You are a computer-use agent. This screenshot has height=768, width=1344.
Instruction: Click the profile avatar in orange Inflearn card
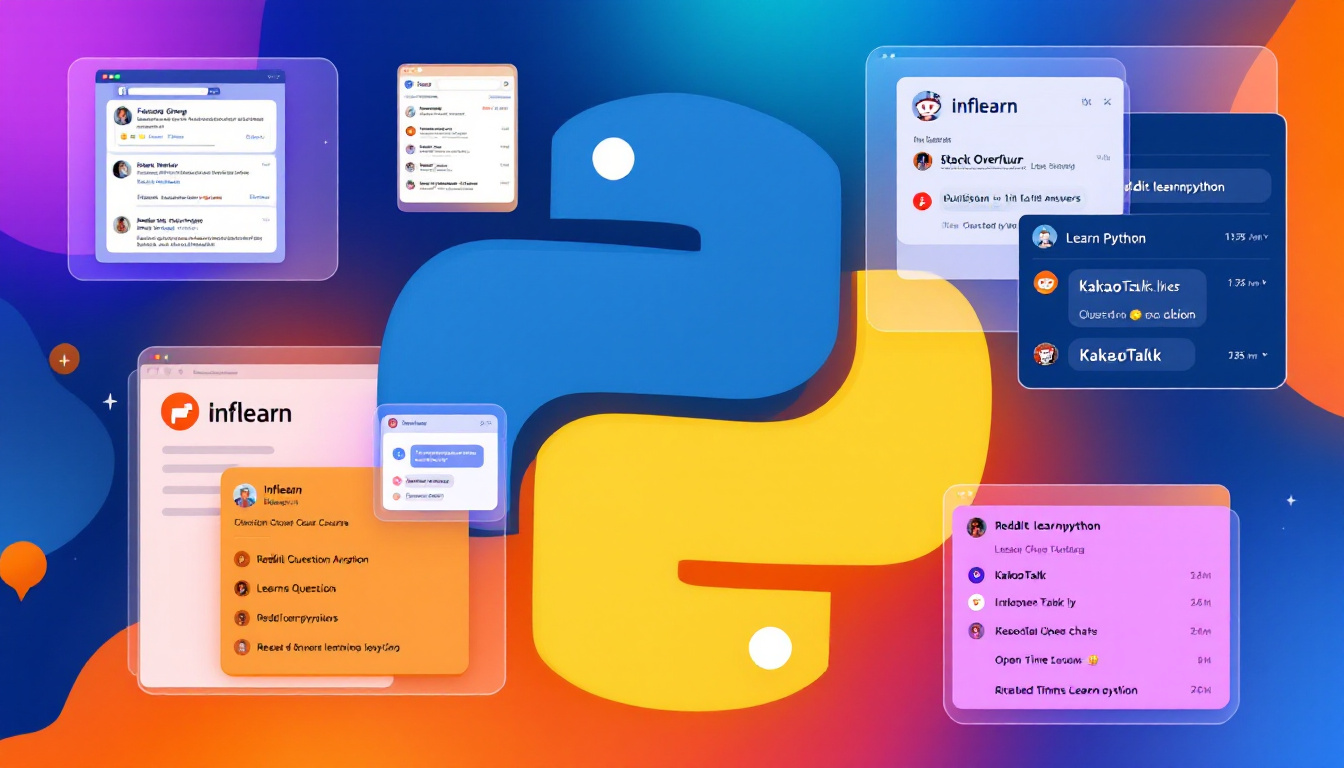point(245,496)
